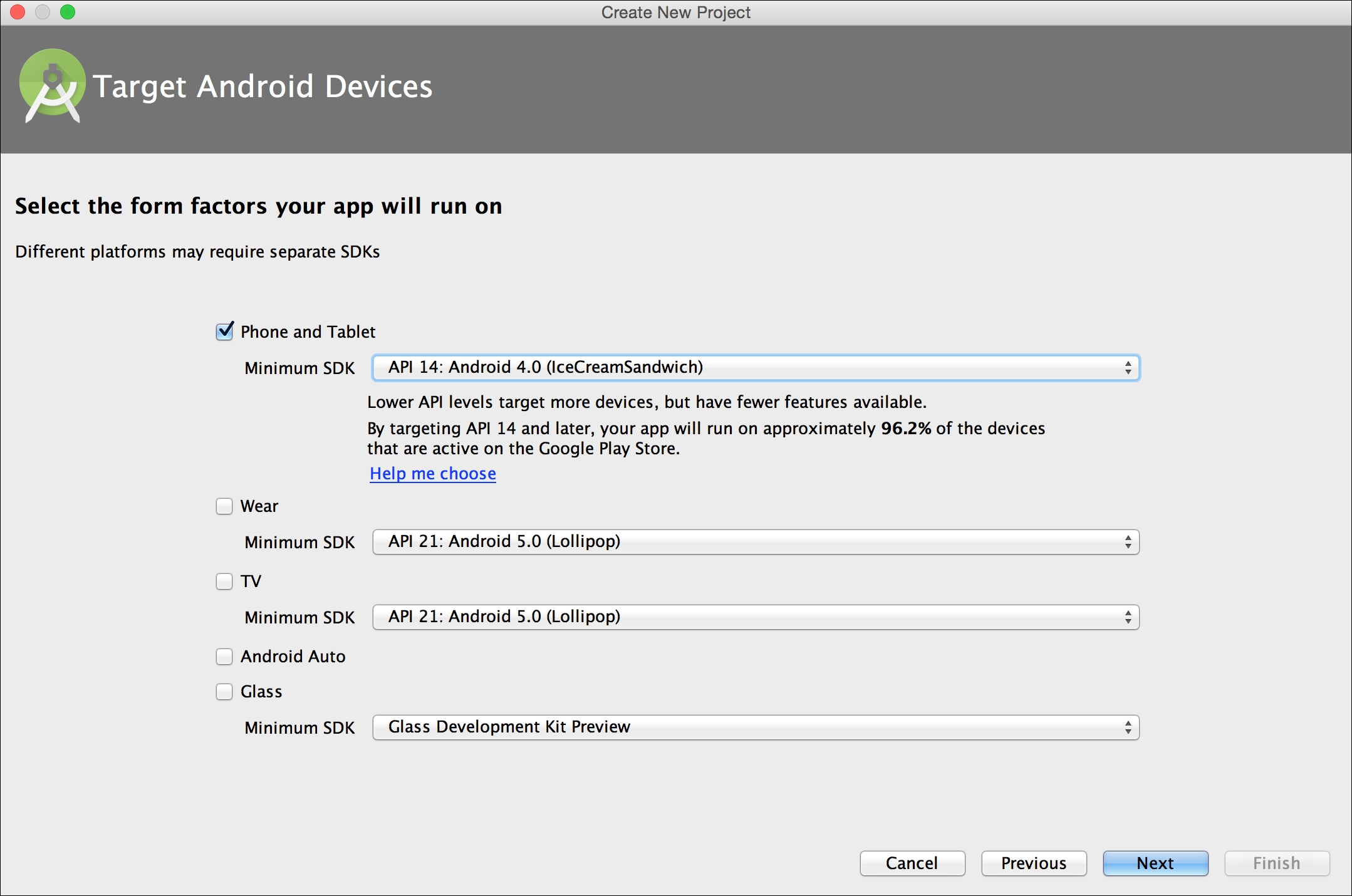Tick the Android Auto checkbox
This screenshot has height=896, width=1352.
click(x=224, y=657)
